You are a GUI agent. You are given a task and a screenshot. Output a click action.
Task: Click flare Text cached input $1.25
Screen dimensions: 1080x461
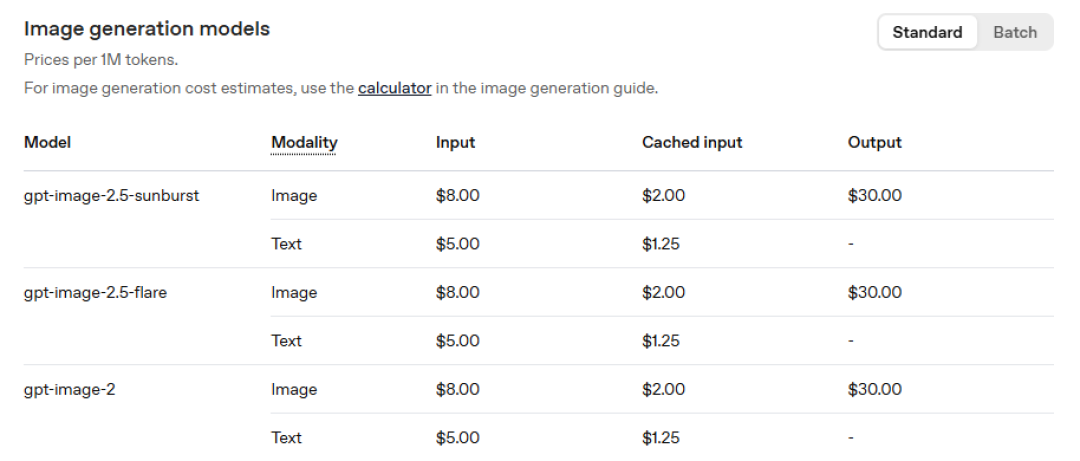661,341
